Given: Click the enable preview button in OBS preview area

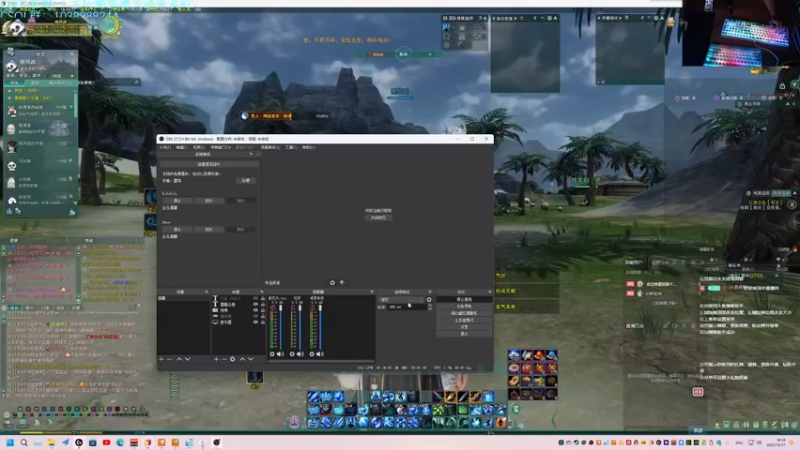Looking at the screenshot, I should [x=378, y=218].
